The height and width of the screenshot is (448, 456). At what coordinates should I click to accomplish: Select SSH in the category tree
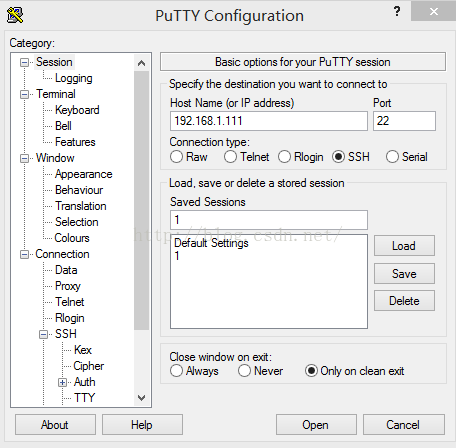coord(66,334)
